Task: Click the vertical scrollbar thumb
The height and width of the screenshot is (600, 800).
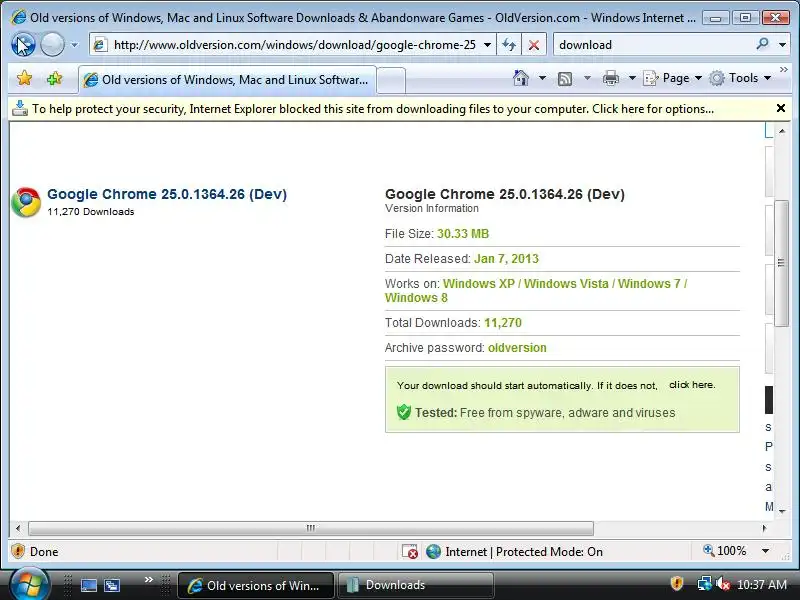Action: tap(782, 263)
